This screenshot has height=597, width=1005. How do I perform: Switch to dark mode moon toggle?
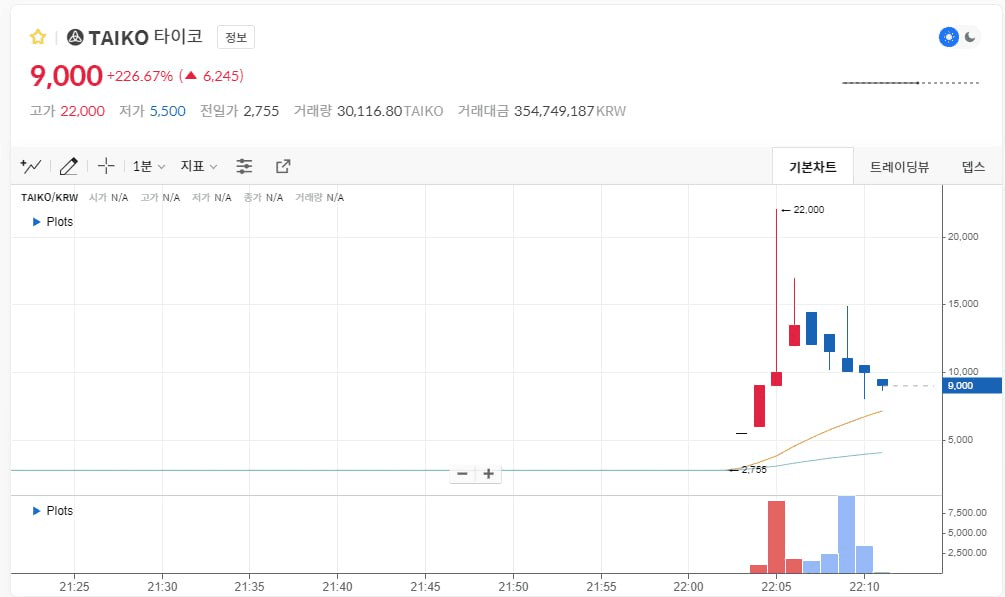pos(970,37)
